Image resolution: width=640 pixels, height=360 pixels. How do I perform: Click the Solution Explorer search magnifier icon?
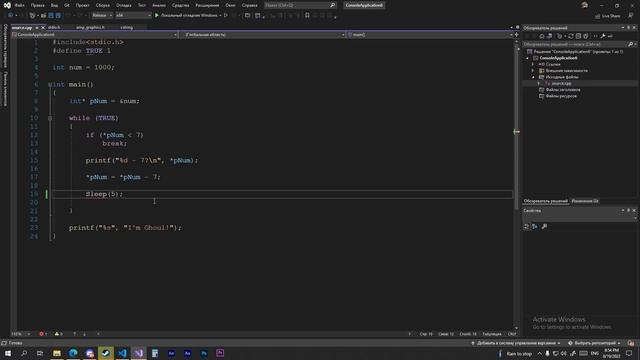tap(631, 44)
